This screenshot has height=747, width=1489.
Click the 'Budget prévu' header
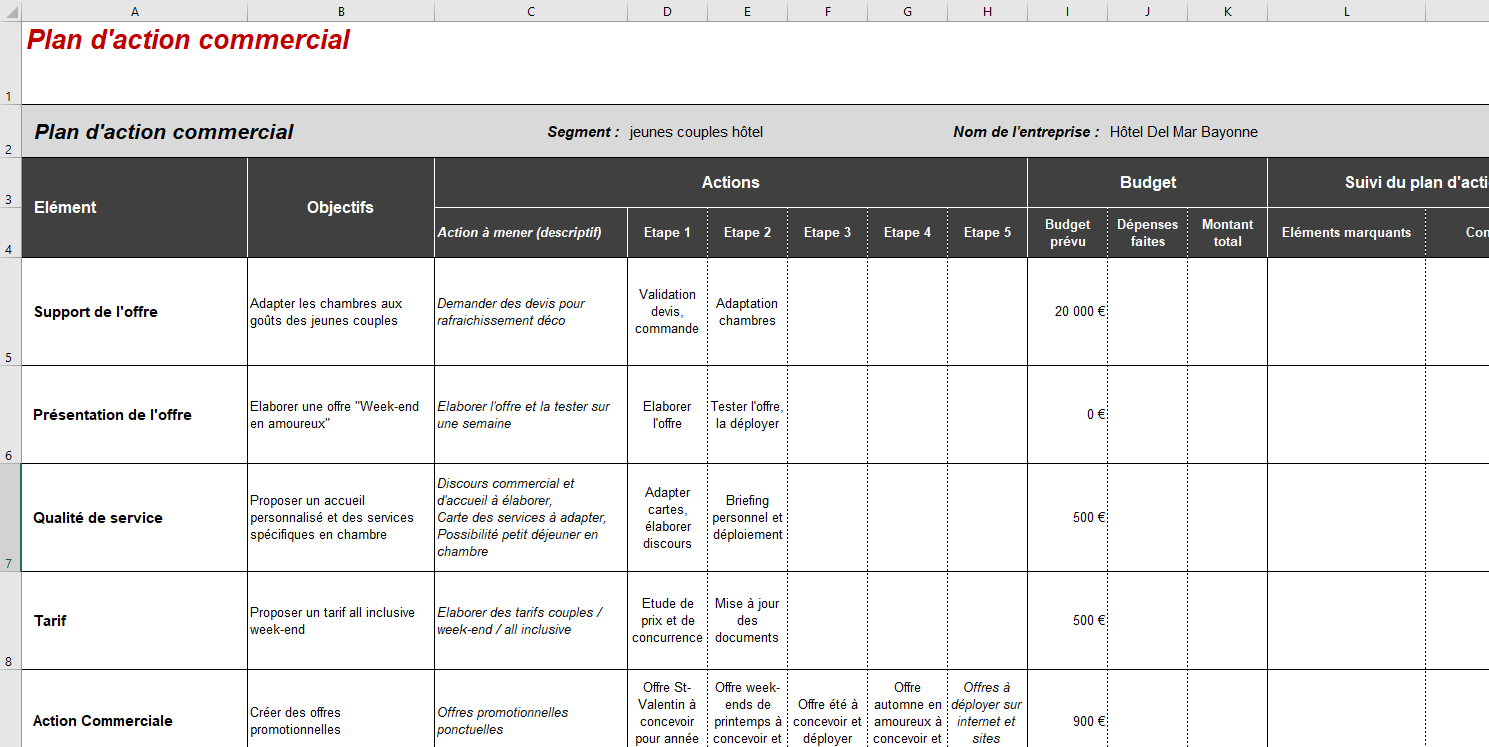point(1067,232)
